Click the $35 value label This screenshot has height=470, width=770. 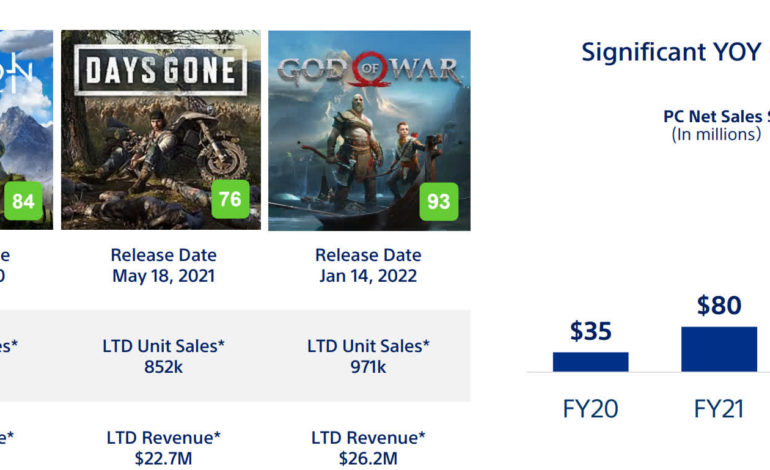(590, 331)
